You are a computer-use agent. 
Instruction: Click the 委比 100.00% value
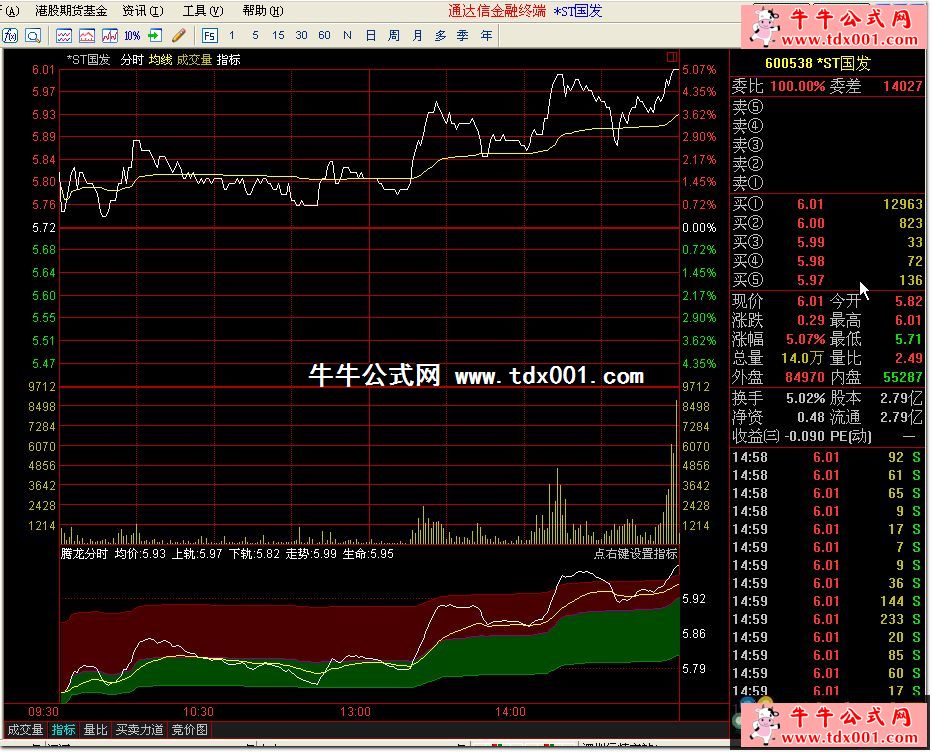pos(798,86)
